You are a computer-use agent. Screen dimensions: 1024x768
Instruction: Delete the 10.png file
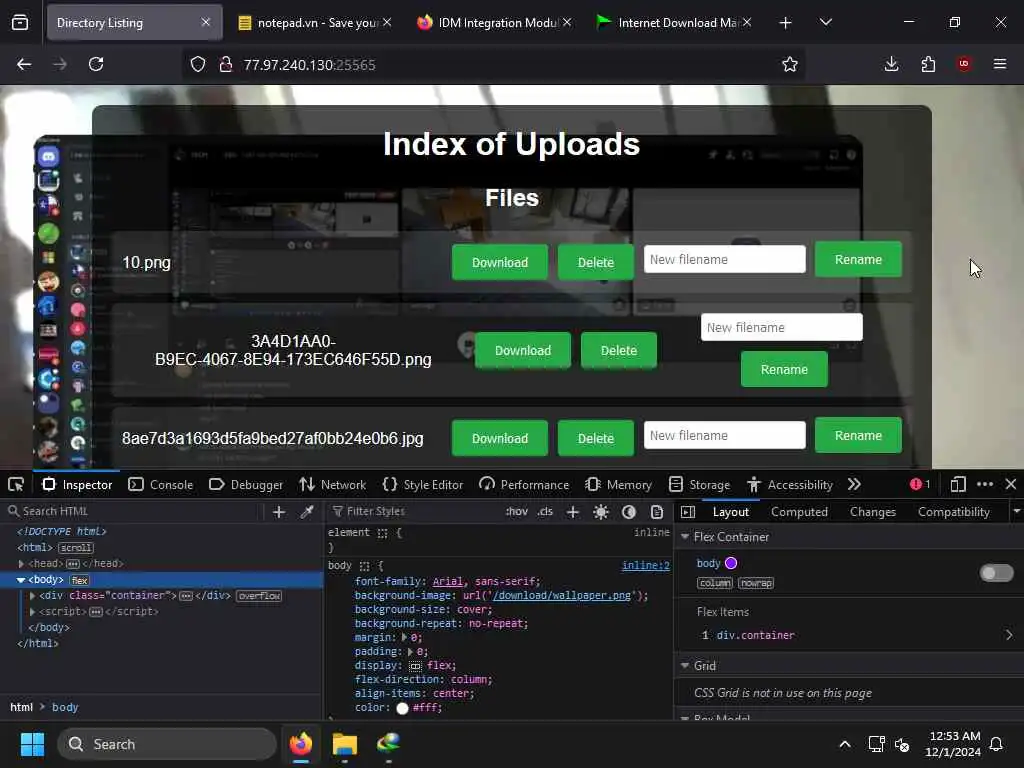click(596, 263)
